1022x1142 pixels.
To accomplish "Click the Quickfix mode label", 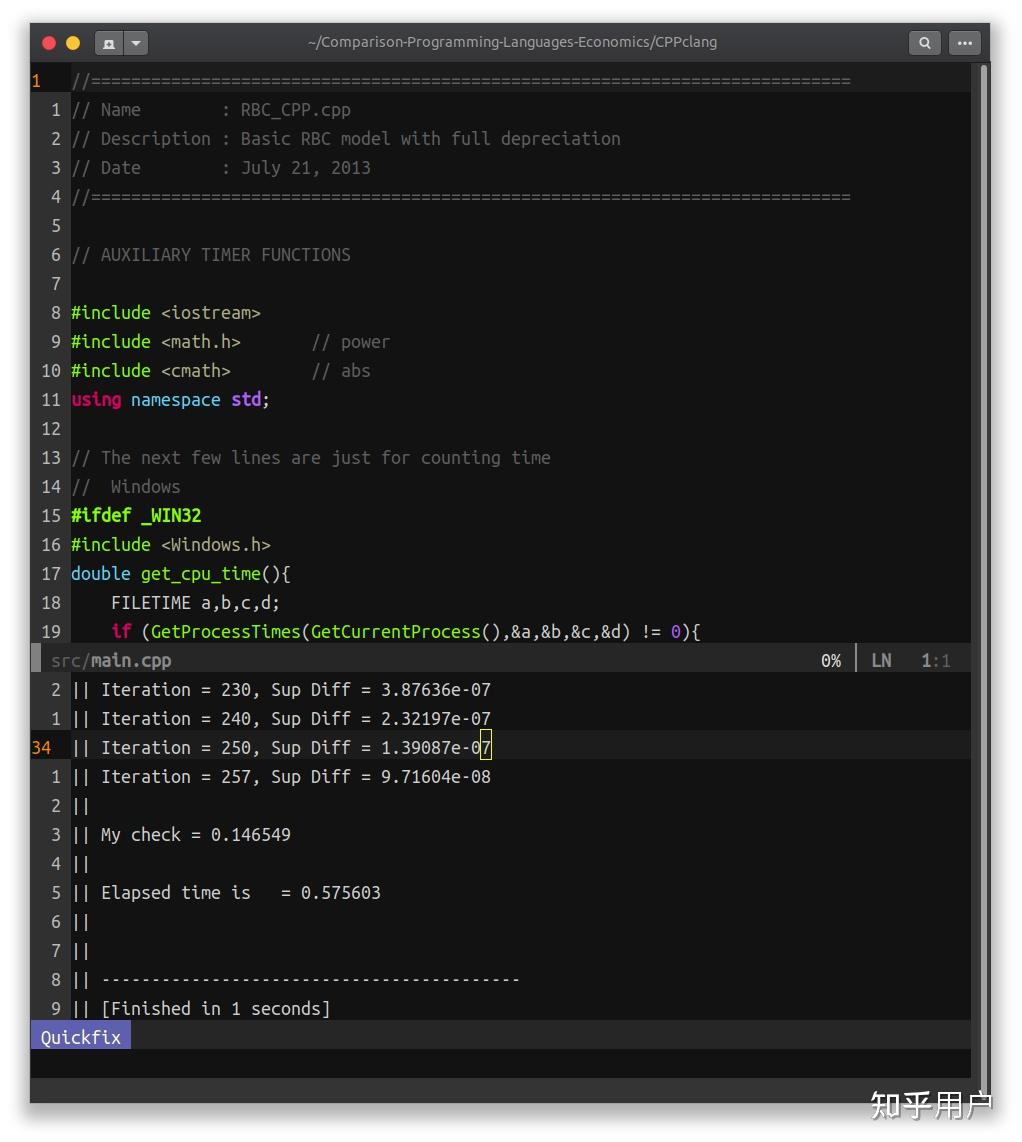I will tap(79, 1037).
